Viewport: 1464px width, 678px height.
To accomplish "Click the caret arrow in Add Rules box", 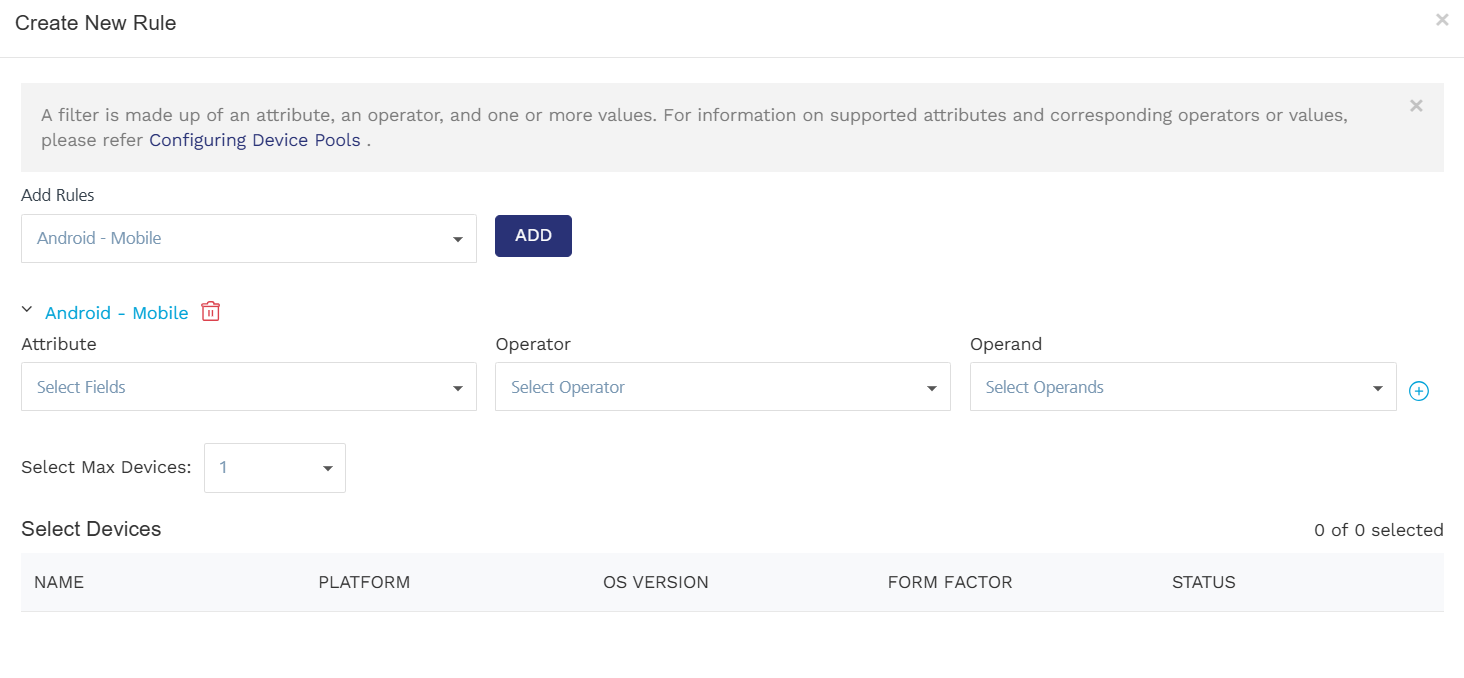I will click(457, 240).
